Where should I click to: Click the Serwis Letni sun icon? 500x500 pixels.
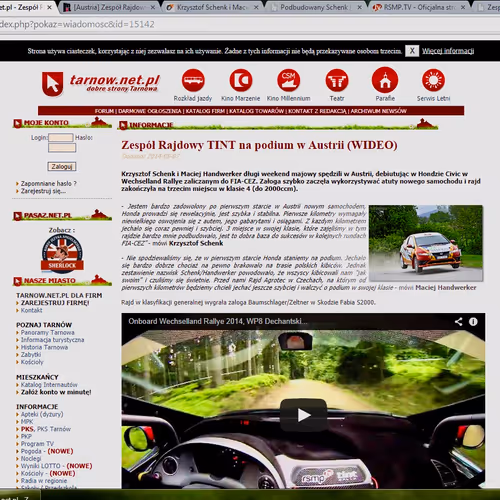point(433,80)
